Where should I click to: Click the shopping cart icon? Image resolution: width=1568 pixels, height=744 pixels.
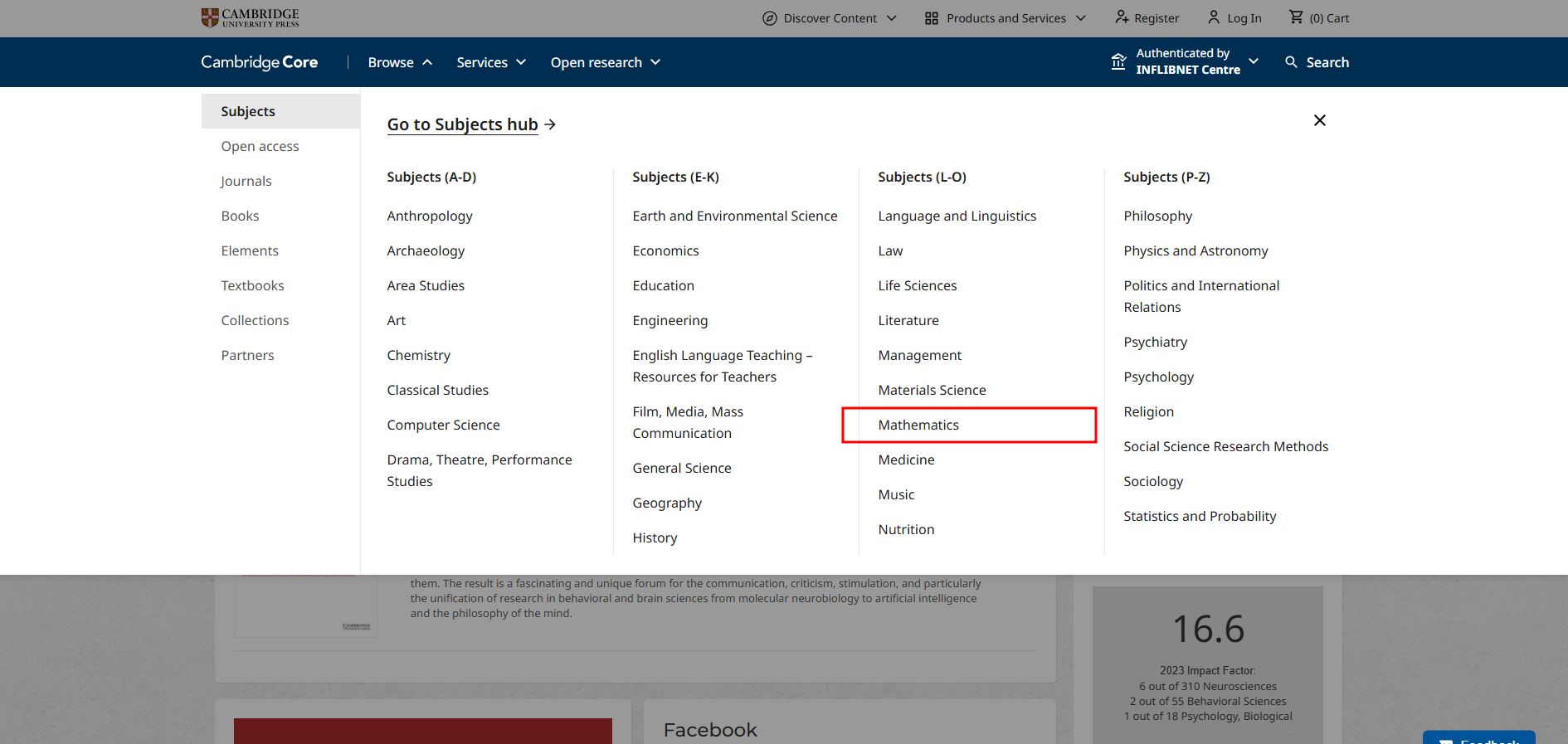point(1296,17)
